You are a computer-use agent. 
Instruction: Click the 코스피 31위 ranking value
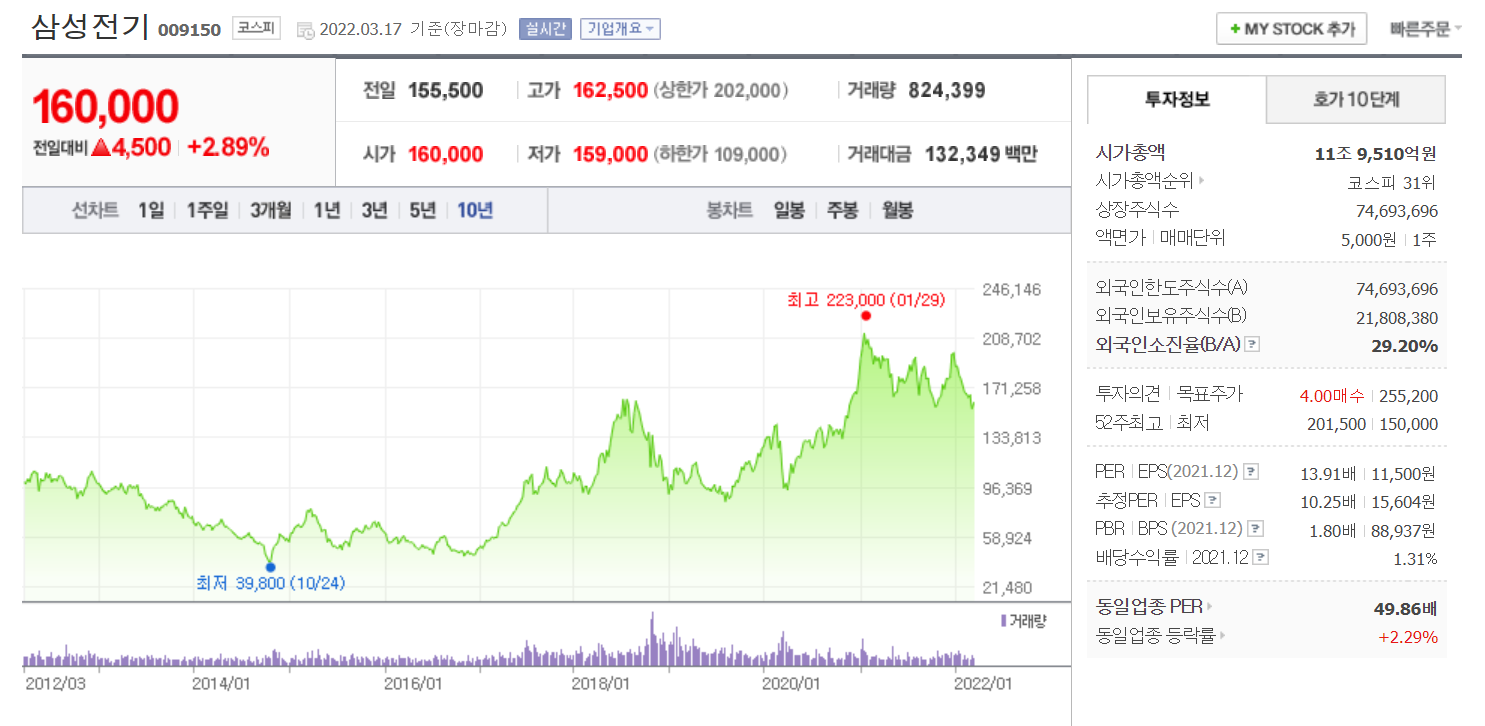point(1392,182)
